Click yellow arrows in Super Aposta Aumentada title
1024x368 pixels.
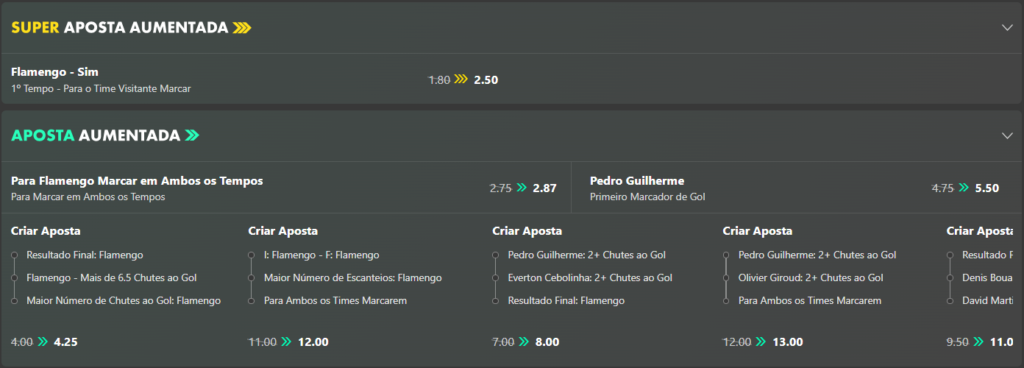tap(242, 27)
